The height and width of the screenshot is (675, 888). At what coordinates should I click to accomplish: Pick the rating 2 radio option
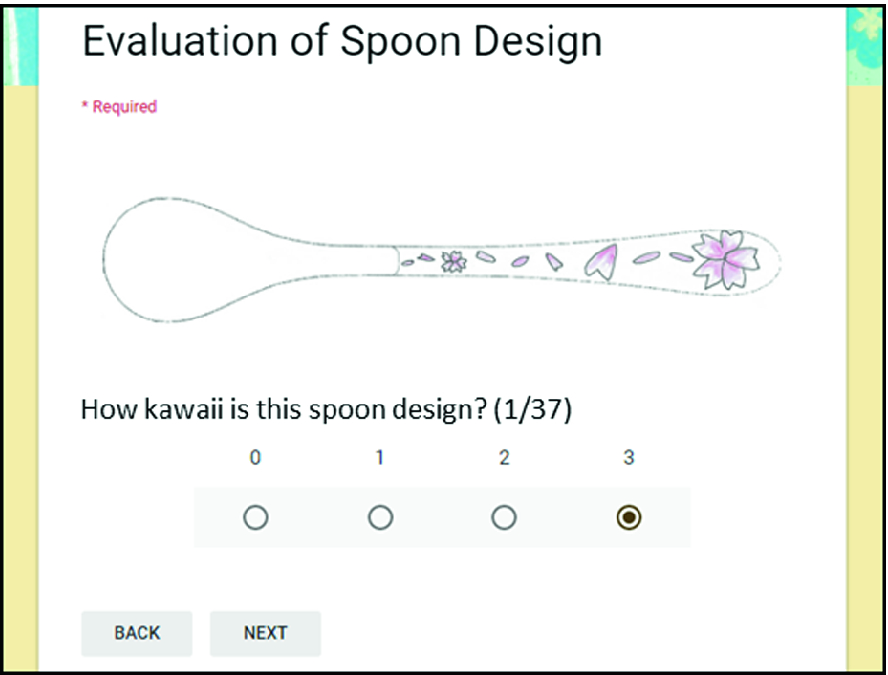click(x=504, y=518)
